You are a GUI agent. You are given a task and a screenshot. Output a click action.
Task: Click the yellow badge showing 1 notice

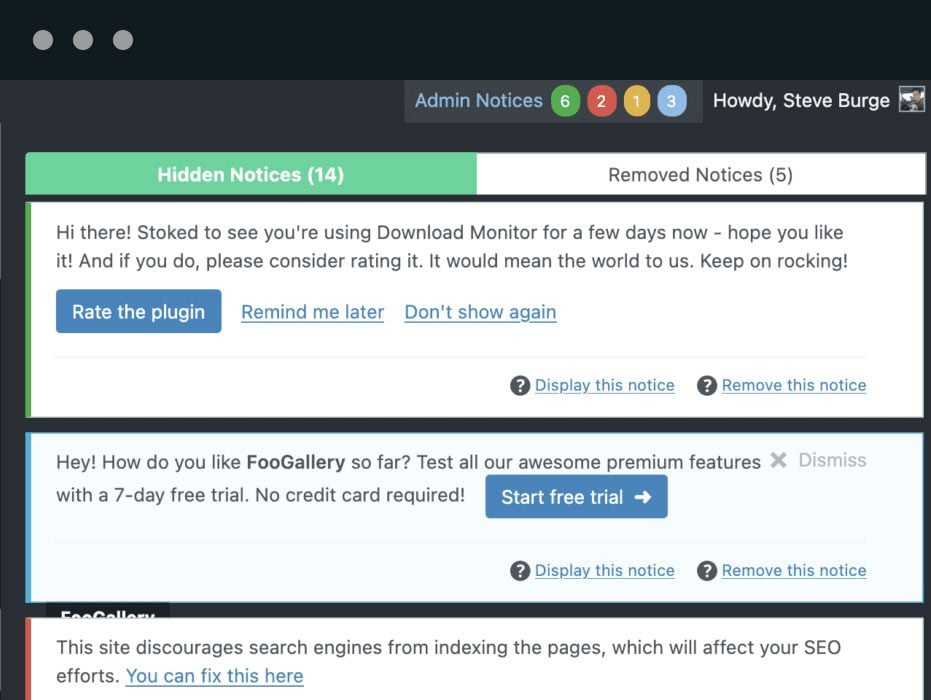pos(637,101)
